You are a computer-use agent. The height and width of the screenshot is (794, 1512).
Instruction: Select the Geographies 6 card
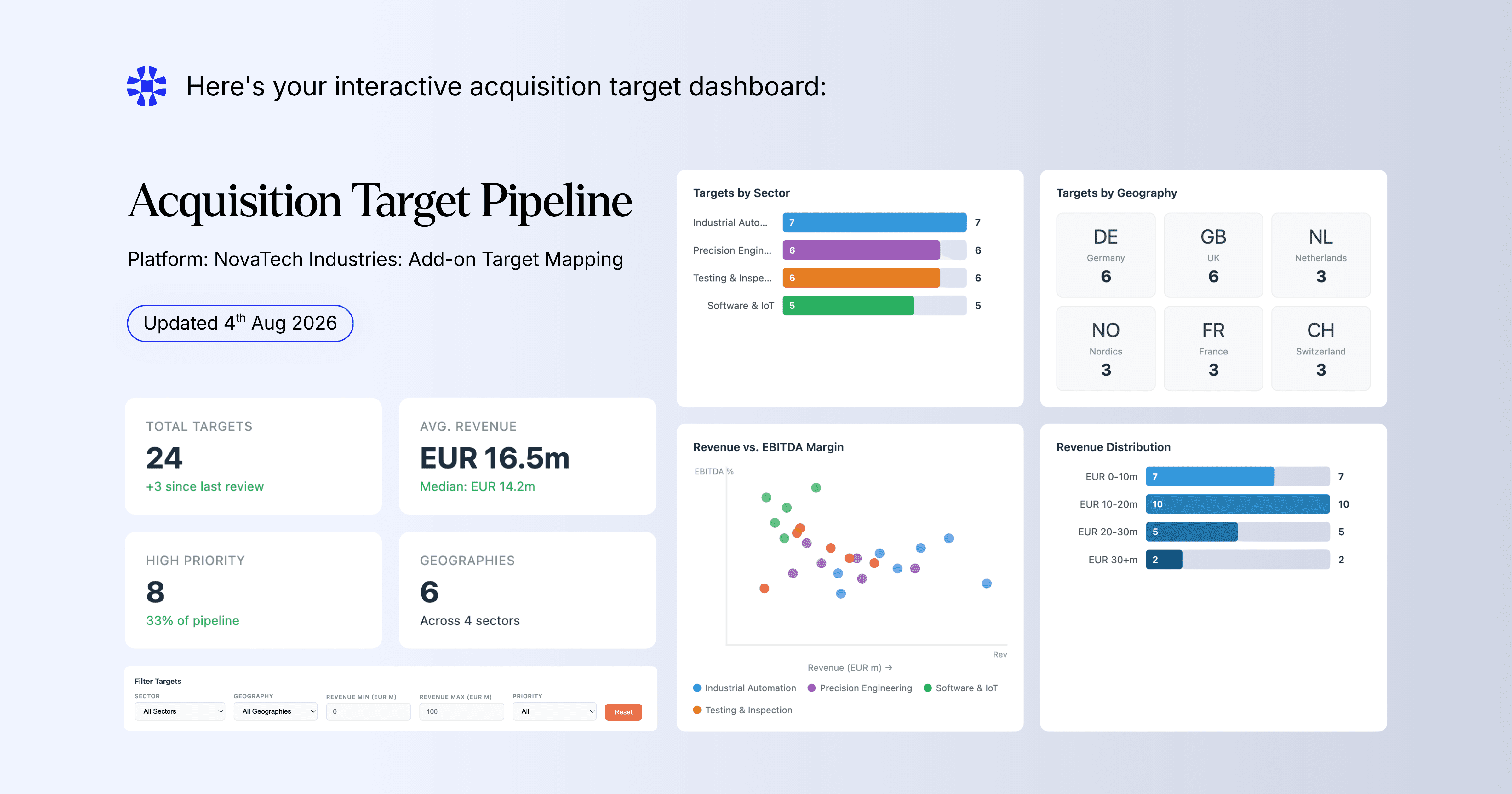coord(527,590)
